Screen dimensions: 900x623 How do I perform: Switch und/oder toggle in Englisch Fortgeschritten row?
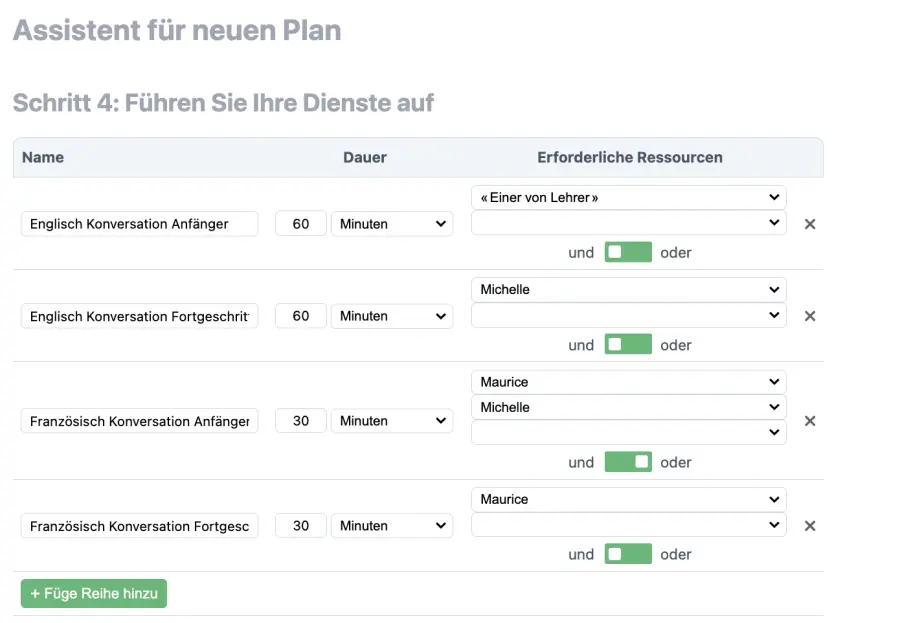point(628,344)
